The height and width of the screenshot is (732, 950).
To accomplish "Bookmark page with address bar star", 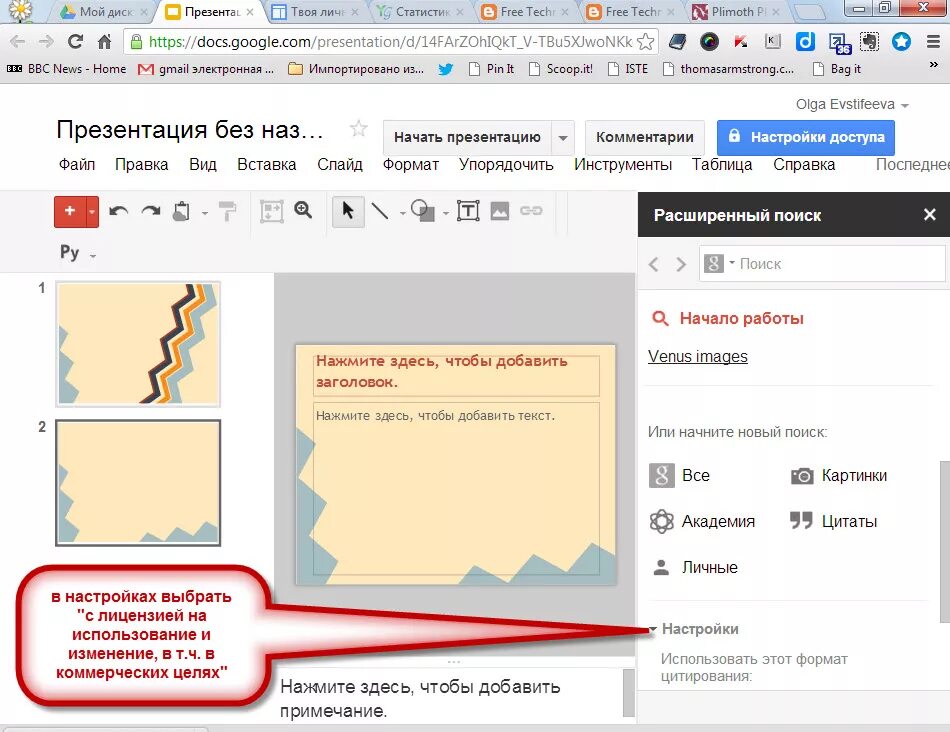I will pyautogui.click(x=646, y=41).
